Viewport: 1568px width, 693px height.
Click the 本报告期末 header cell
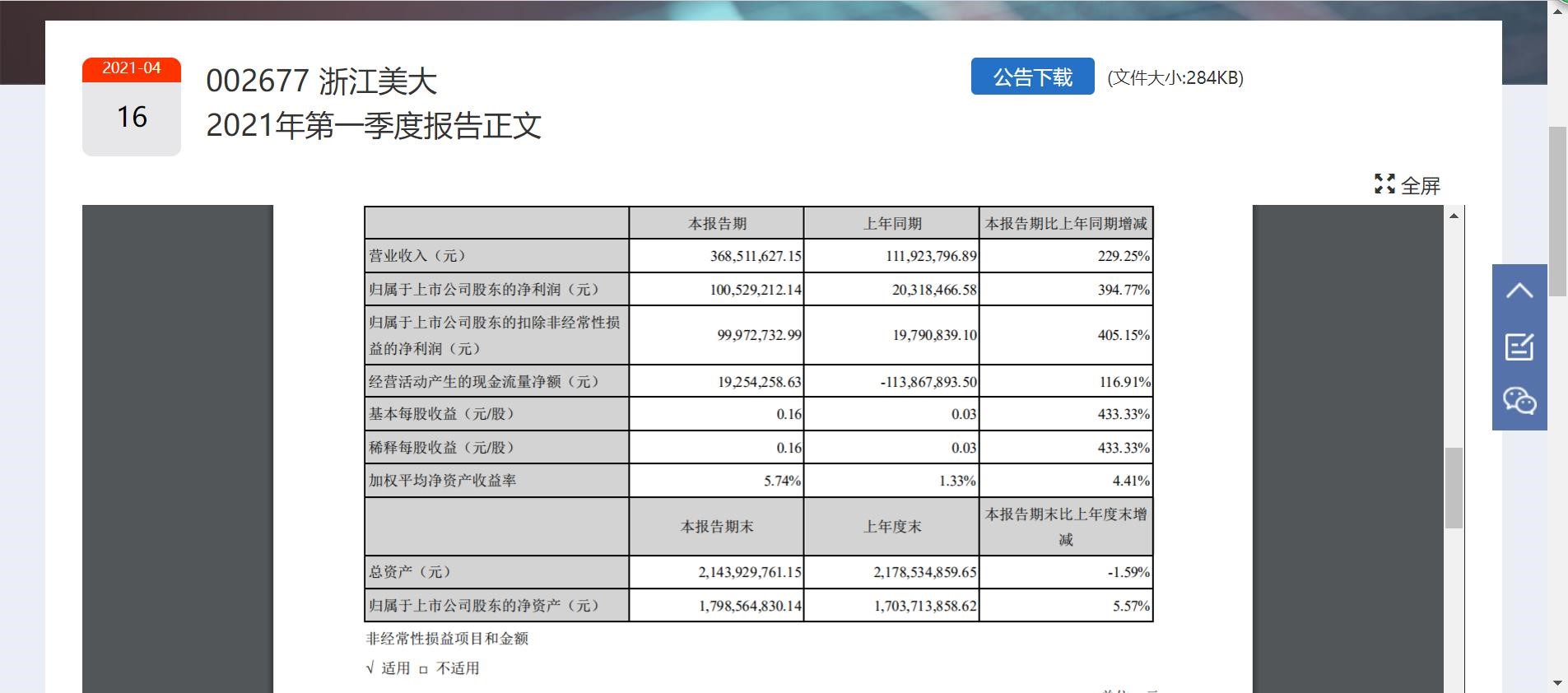[x=717, y=527]
